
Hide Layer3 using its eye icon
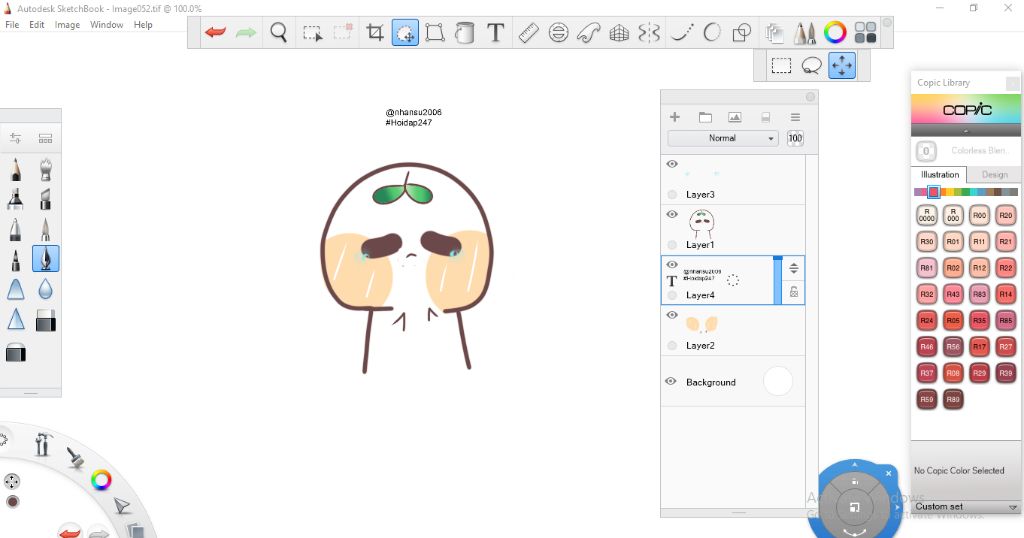point(672,164)
